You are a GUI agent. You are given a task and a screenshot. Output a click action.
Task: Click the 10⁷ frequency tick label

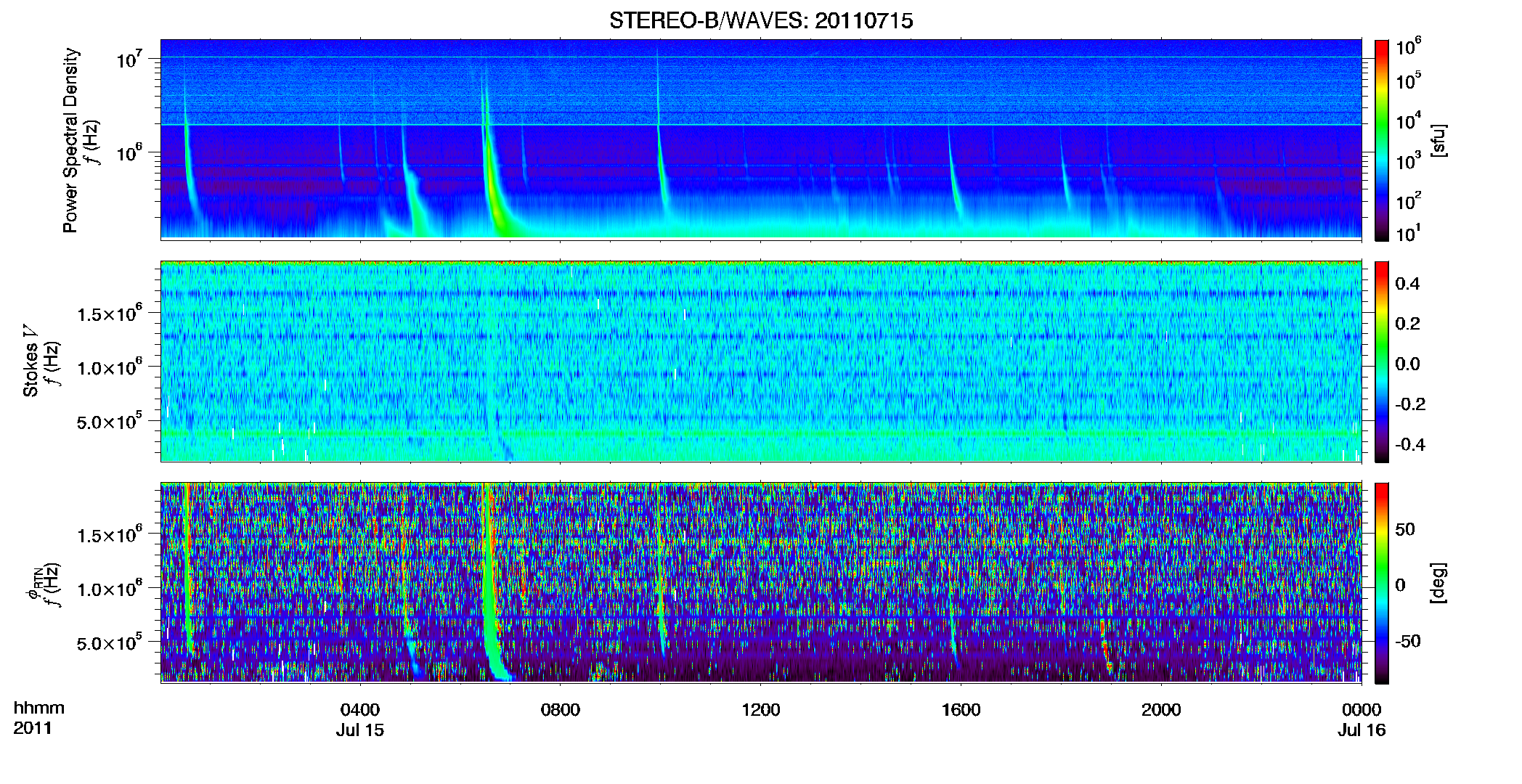pyautogui.click(x=130, y=59)
